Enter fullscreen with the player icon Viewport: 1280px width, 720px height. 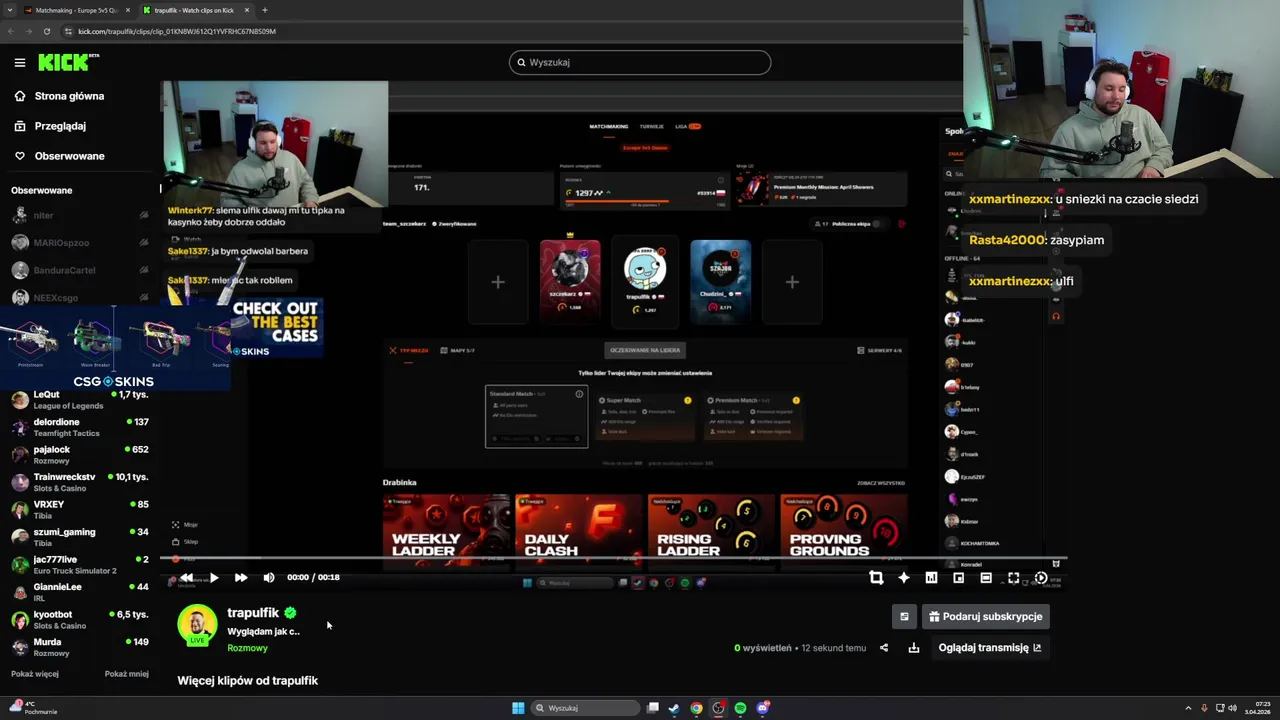pos(1013,577)
